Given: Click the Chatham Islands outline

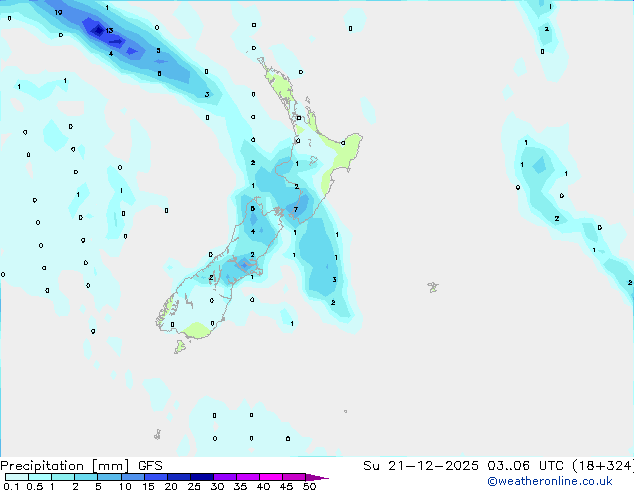Looking at the screenshot, I should 433,287.
